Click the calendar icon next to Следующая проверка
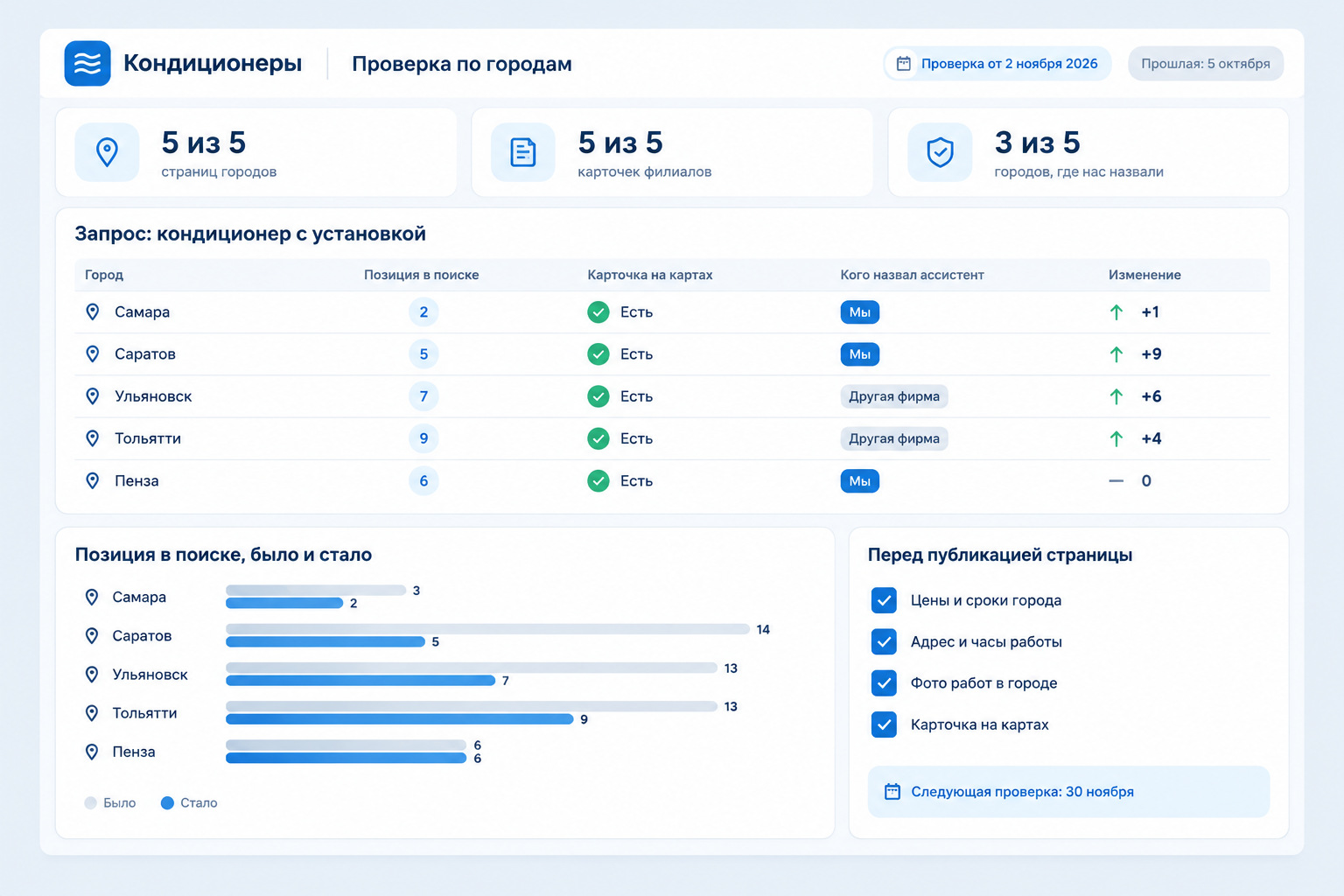The height and width of the screenshot is (896, 1344). [892, 792]
